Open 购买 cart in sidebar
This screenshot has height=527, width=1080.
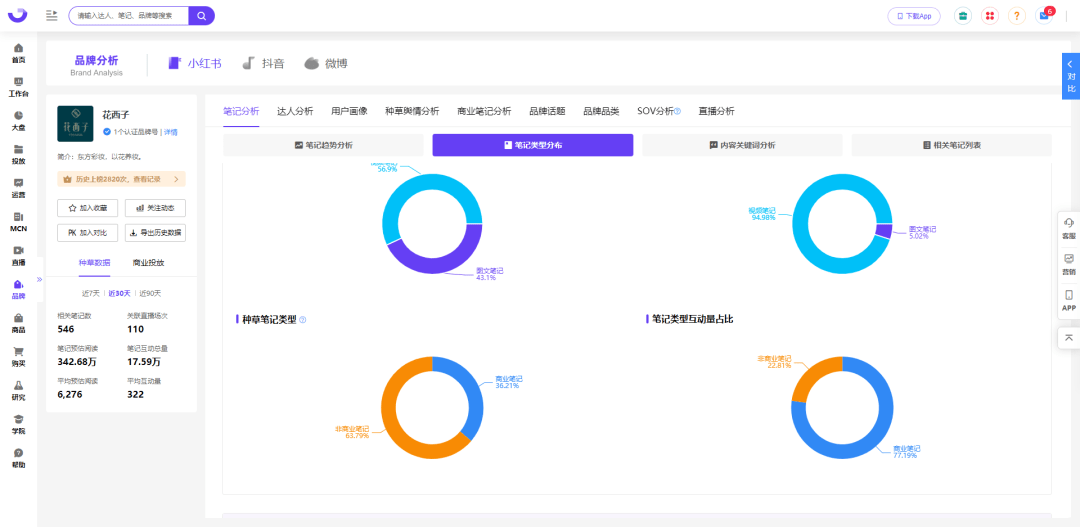click(19, 357)
